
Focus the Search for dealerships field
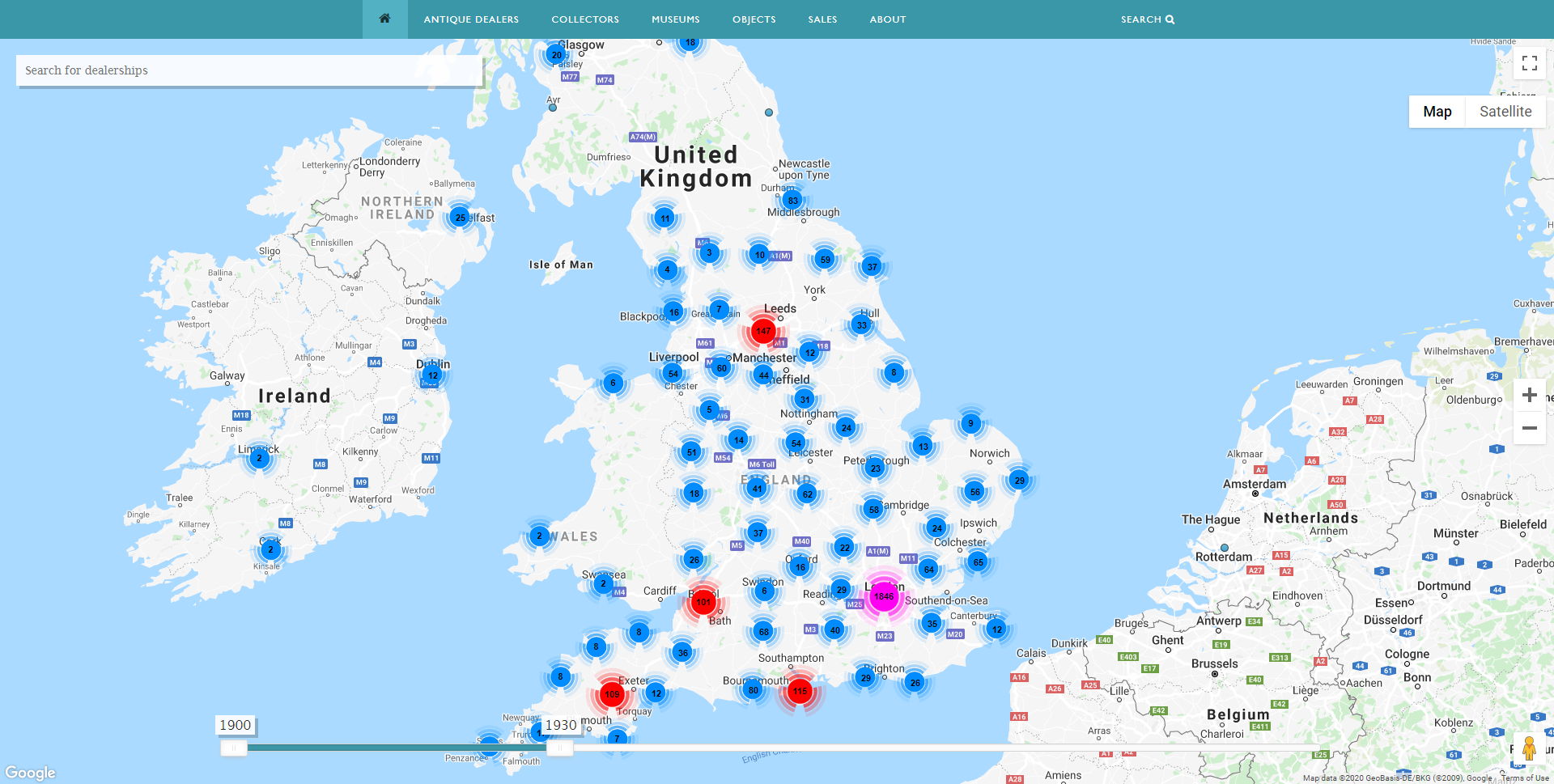point(249,70)
